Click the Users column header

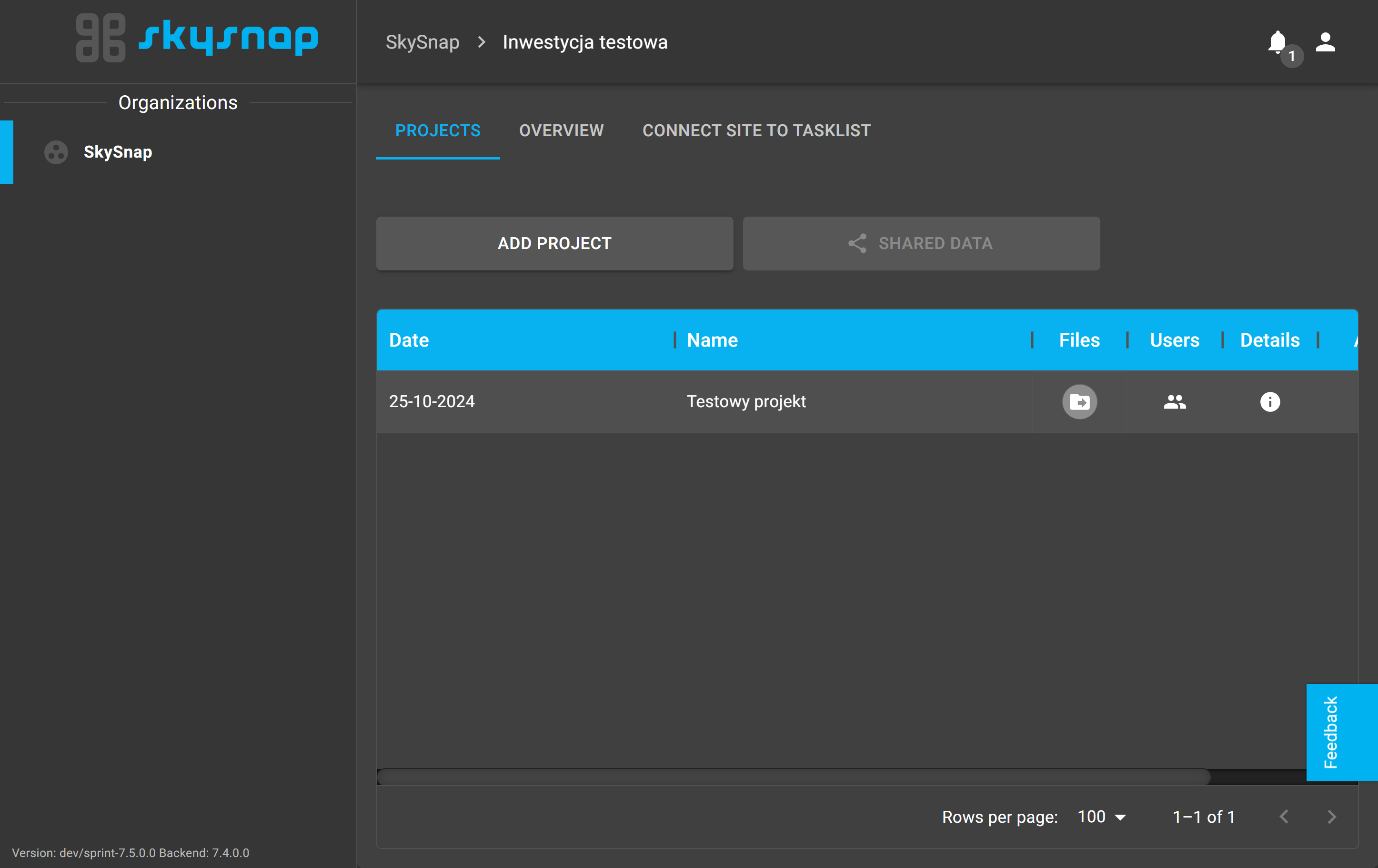click(x=1174, y=340)
